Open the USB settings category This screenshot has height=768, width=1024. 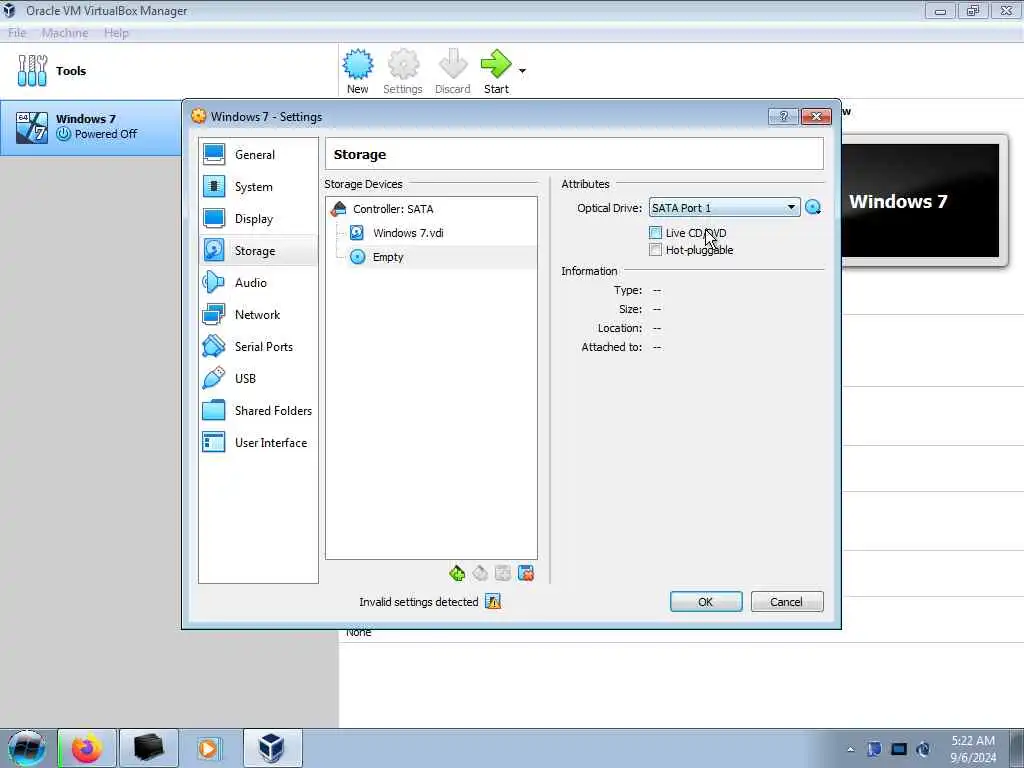[258, 379]
